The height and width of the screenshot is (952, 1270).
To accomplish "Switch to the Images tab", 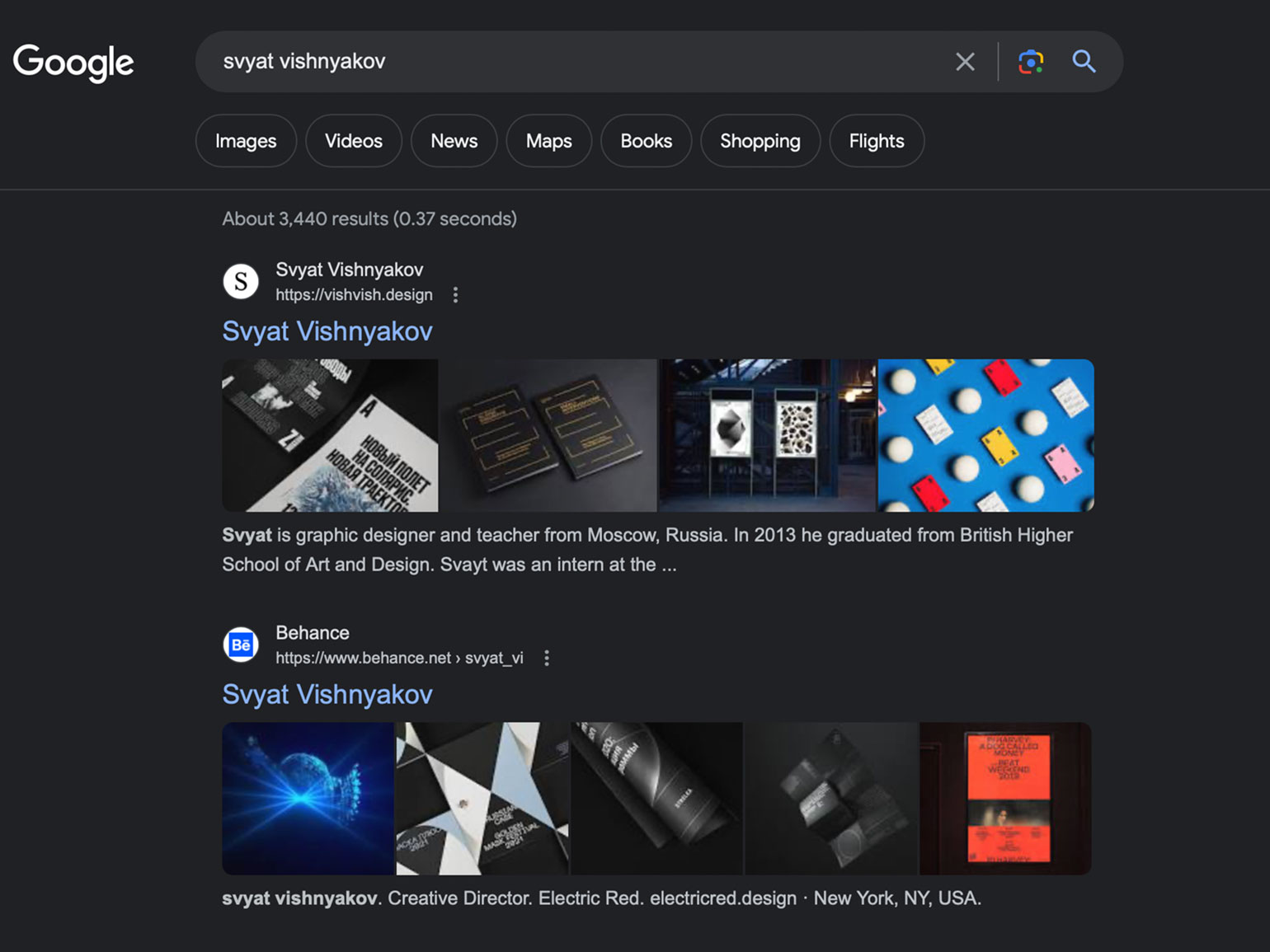I will click(x=246, y=141).
